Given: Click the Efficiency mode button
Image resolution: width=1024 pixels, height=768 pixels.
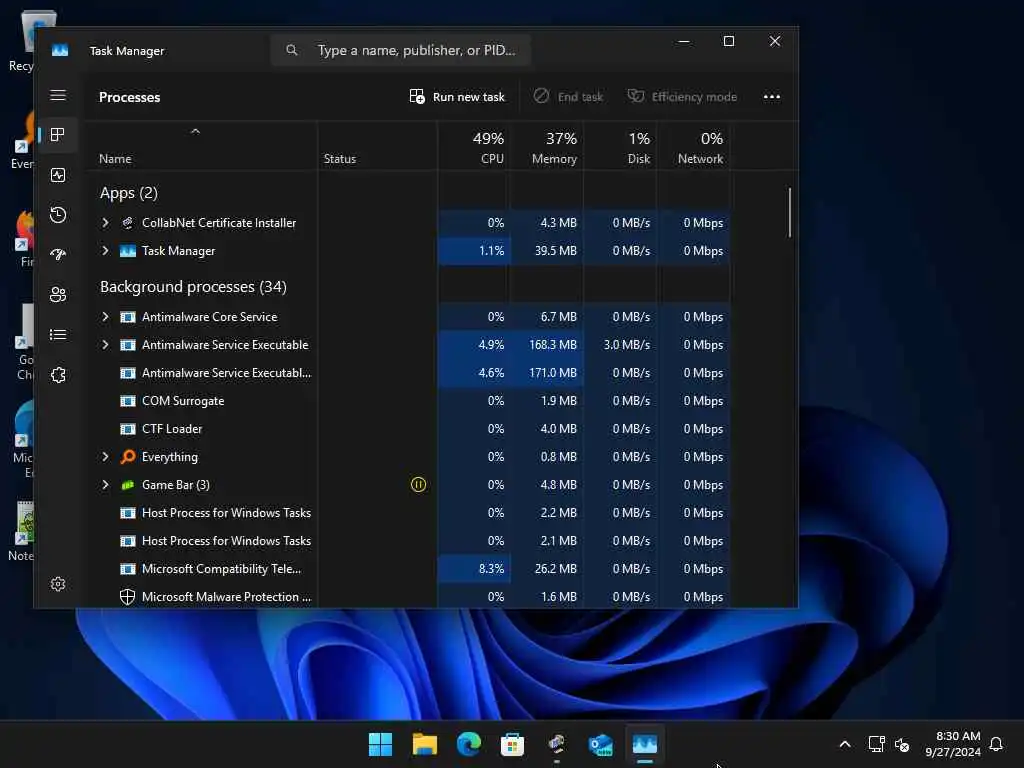Looking at the screenshot, I should pyautogui.click(x=682, y=97).
